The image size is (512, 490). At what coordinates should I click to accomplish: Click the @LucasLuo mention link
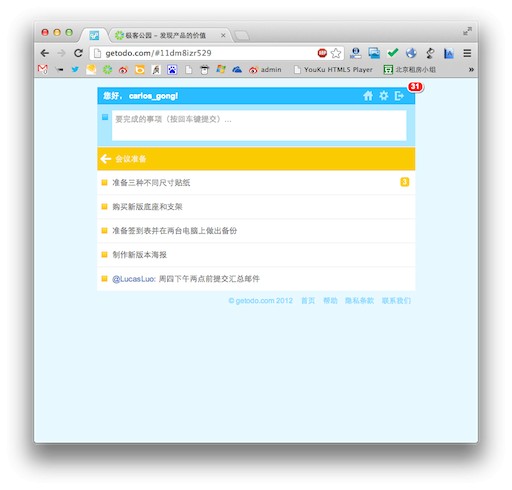click(x=134, y=279)
